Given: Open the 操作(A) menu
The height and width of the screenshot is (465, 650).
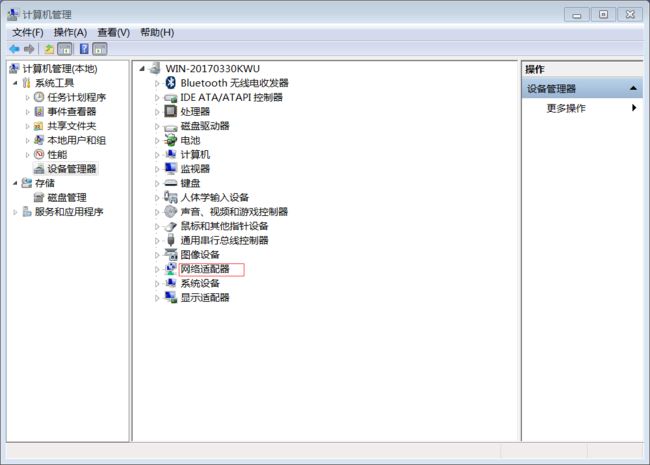Looking at the screenshot, I should pos(70,33).
